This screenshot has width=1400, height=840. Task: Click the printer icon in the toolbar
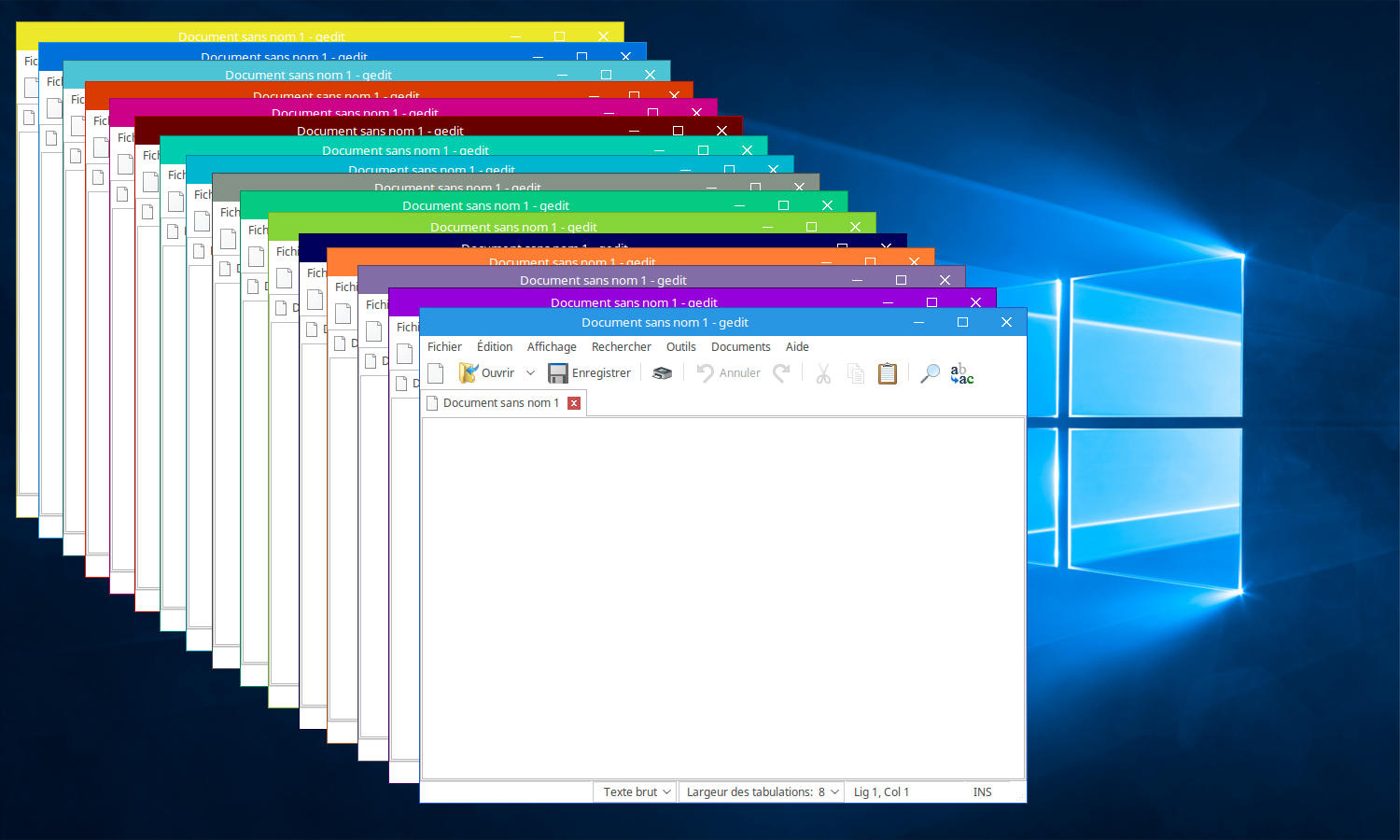(x=662, y=373)
